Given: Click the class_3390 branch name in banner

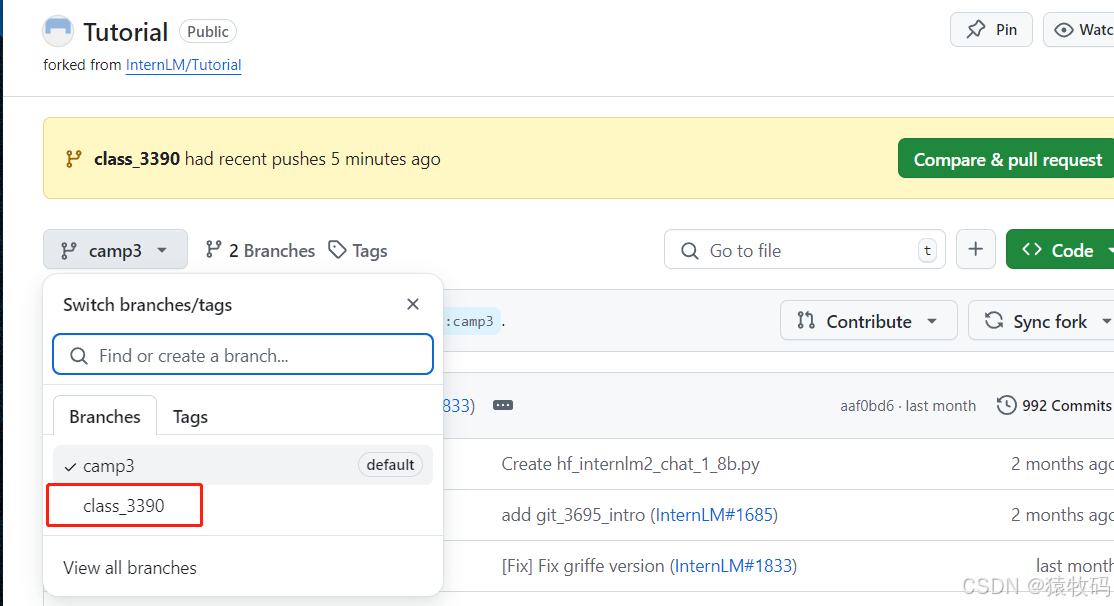Looking at the screenshot, I should point(136,158).
